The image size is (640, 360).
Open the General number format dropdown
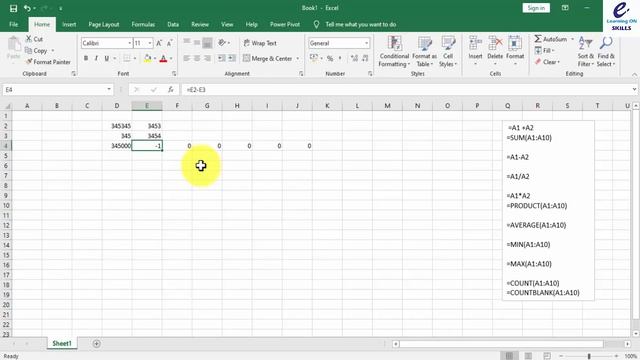point(366,43)
